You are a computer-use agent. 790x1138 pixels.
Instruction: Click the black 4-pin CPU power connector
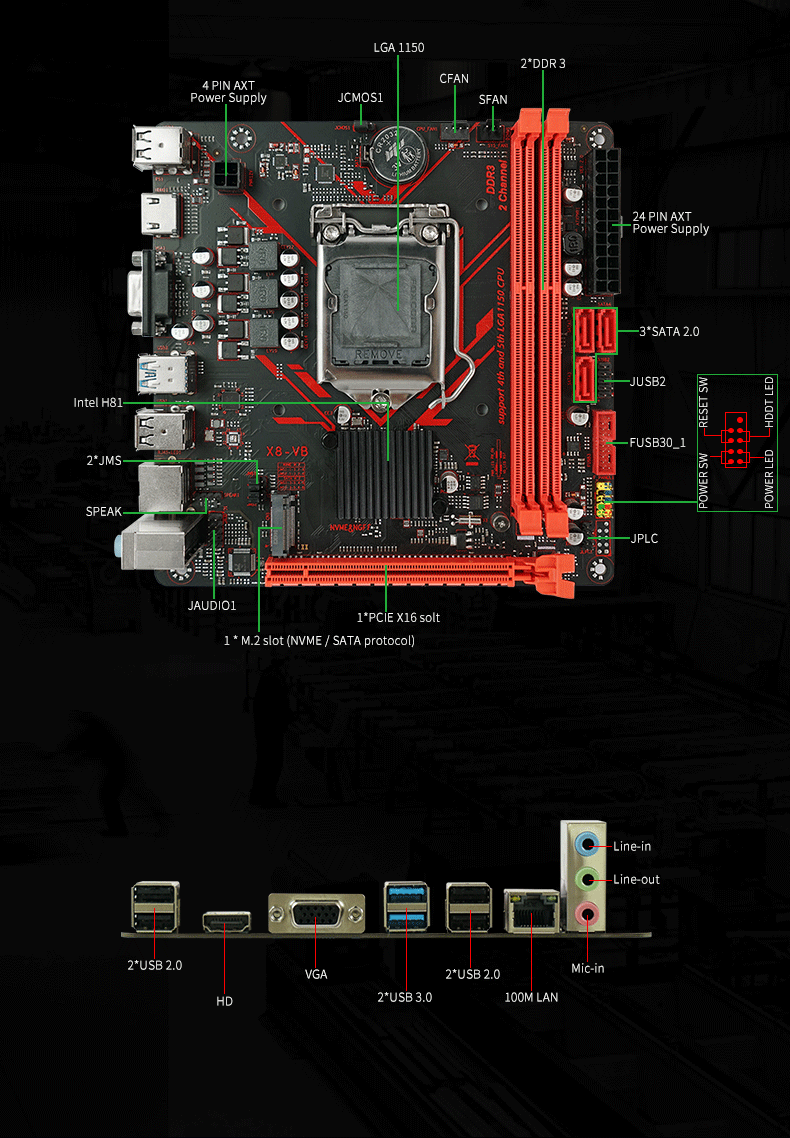tap(228, 178)
